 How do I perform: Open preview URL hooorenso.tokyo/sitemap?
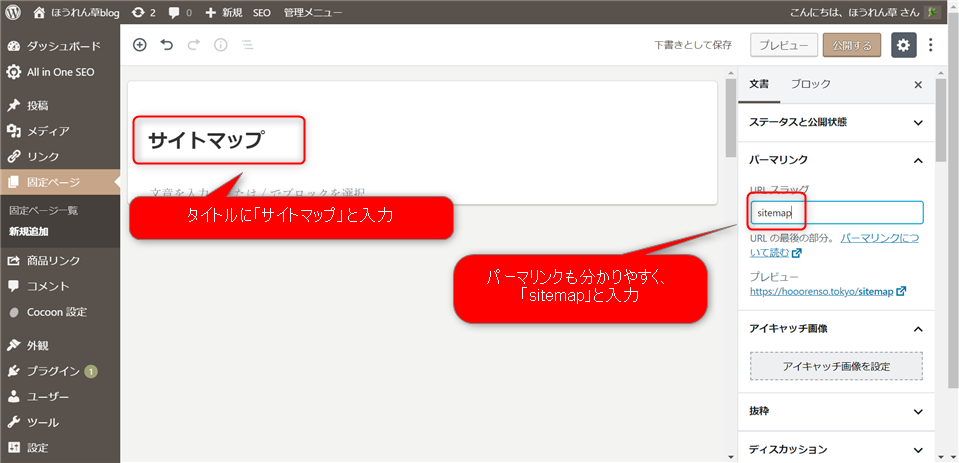[x=828, y=292]
